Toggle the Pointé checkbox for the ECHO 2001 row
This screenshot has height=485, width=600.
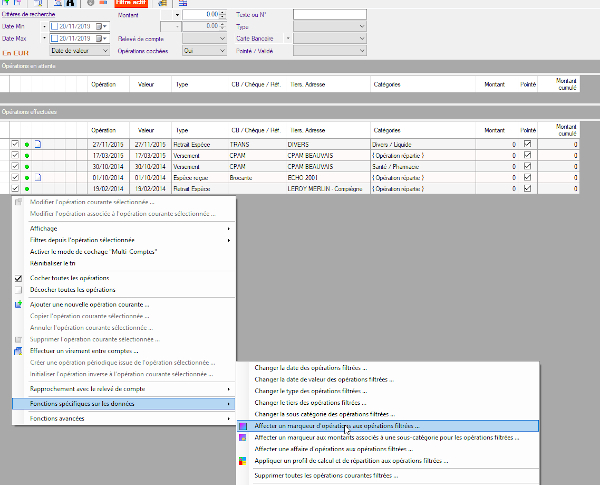click(528, 177)
